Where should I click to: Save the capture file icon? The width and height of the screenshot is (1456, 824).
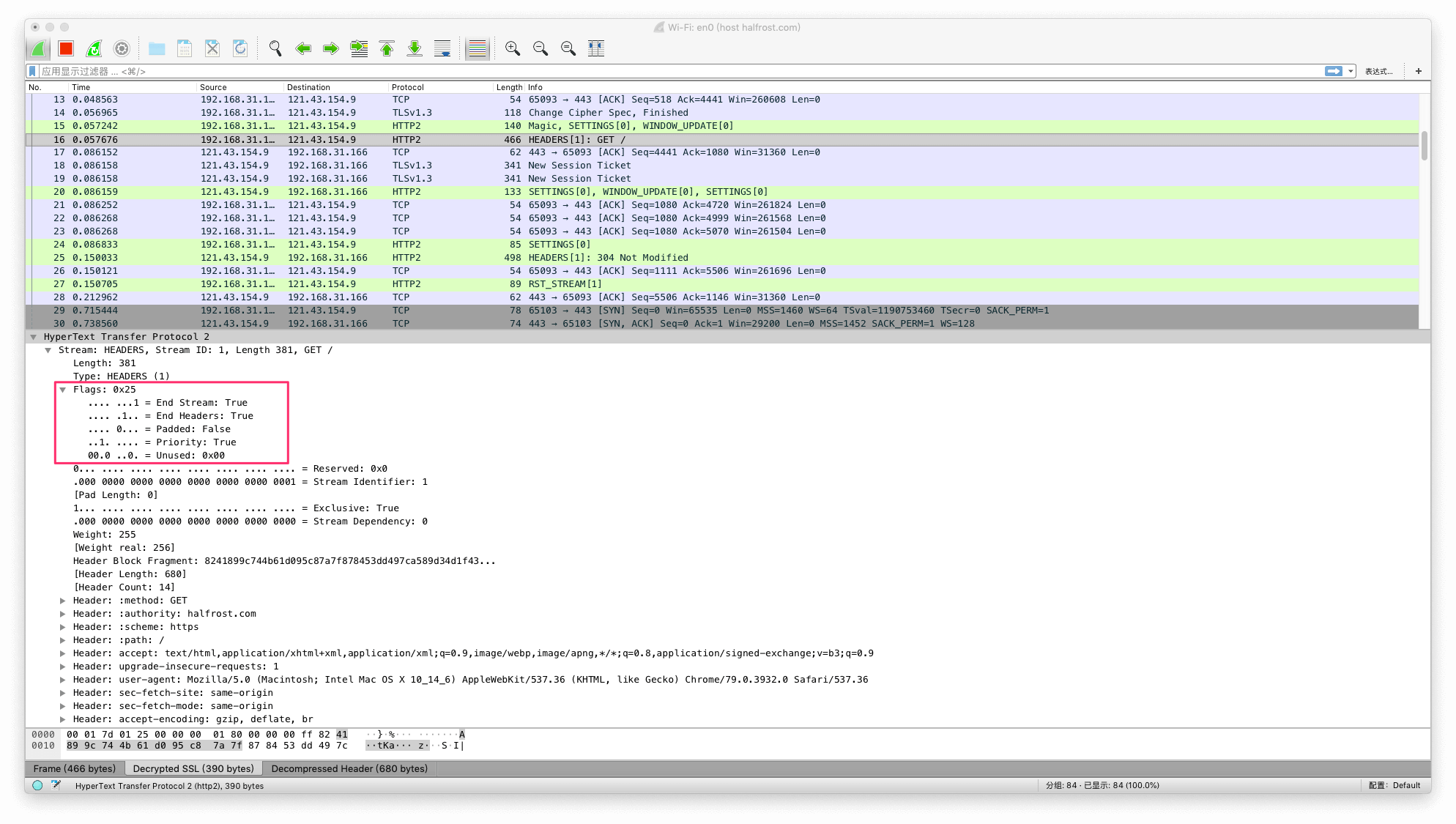185,48
